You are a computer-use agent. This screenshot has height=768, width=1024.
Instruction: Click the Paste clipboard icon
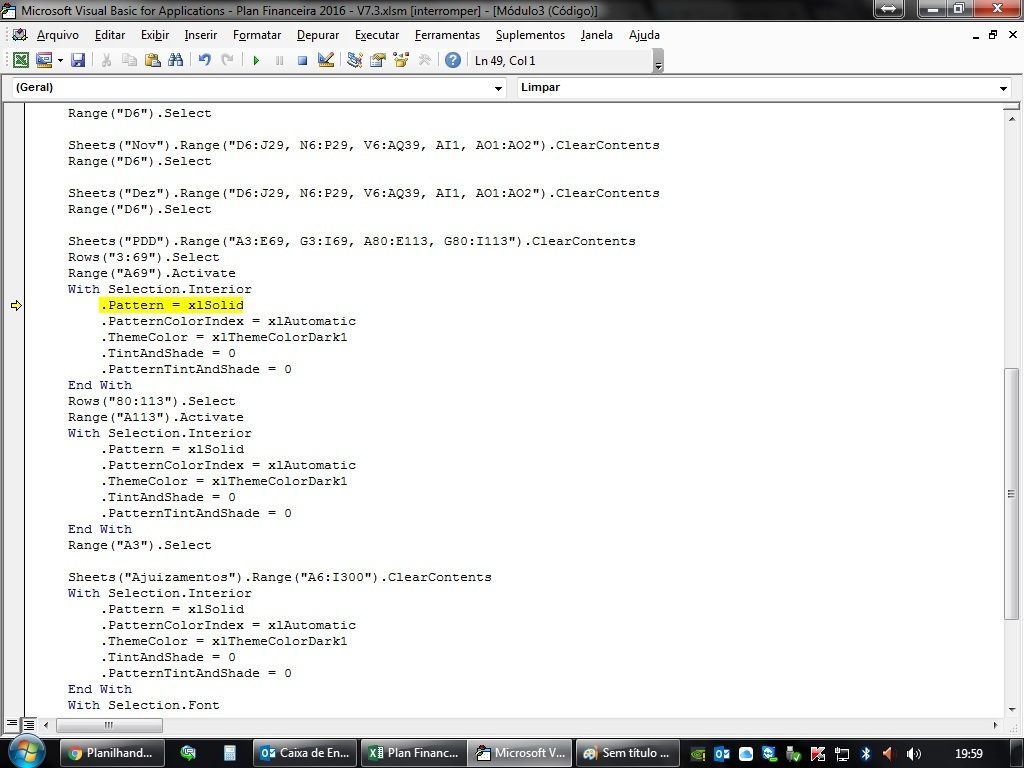[152, 60]
